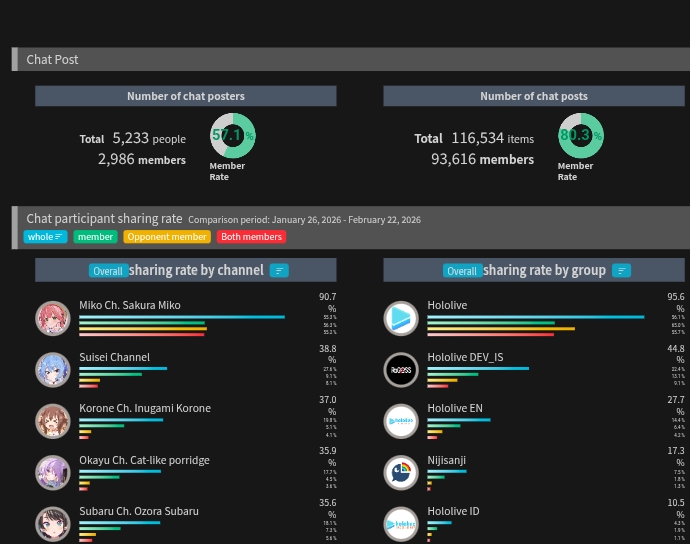Open Subaru Ch. Ozora Subaru link

point(139,511)
